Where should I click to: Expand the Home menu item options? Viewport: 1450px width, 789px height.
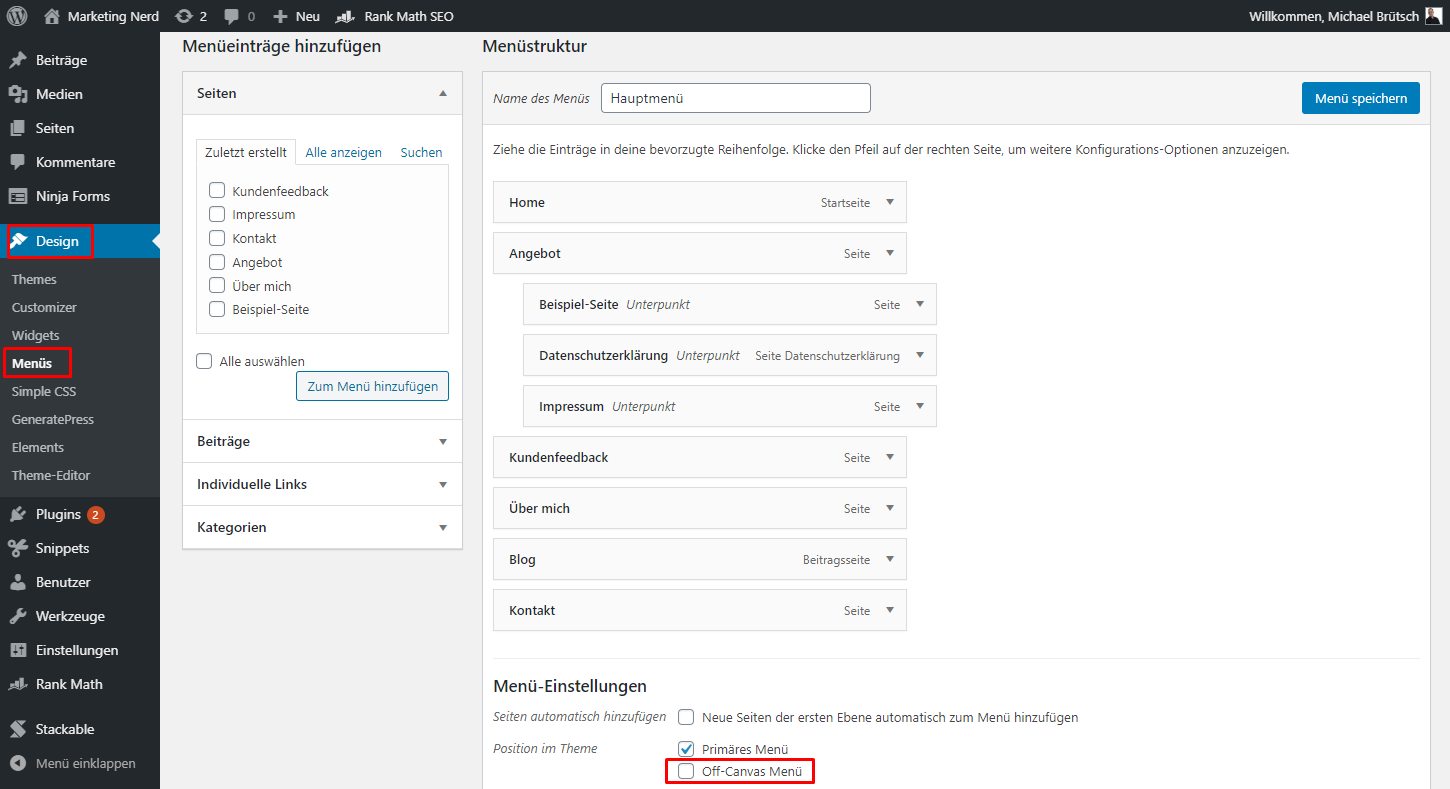coord(890,202)
